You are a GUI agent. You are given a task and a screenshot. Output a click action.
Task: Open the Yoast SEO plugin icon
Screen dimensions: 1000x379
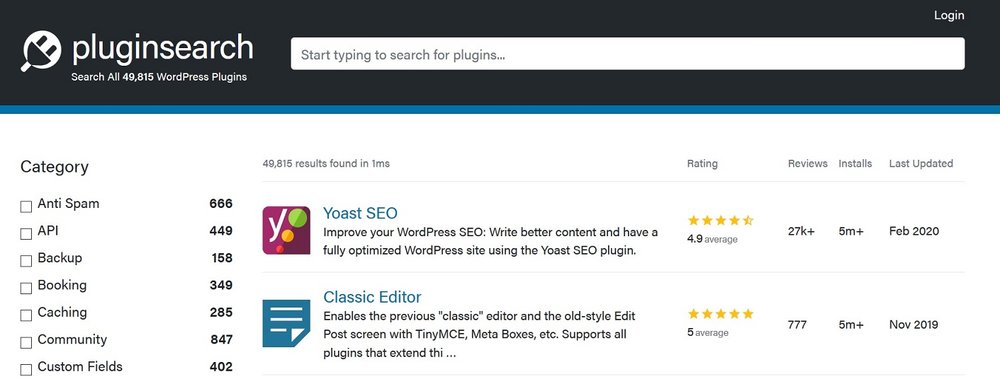[x=286, y=230]
